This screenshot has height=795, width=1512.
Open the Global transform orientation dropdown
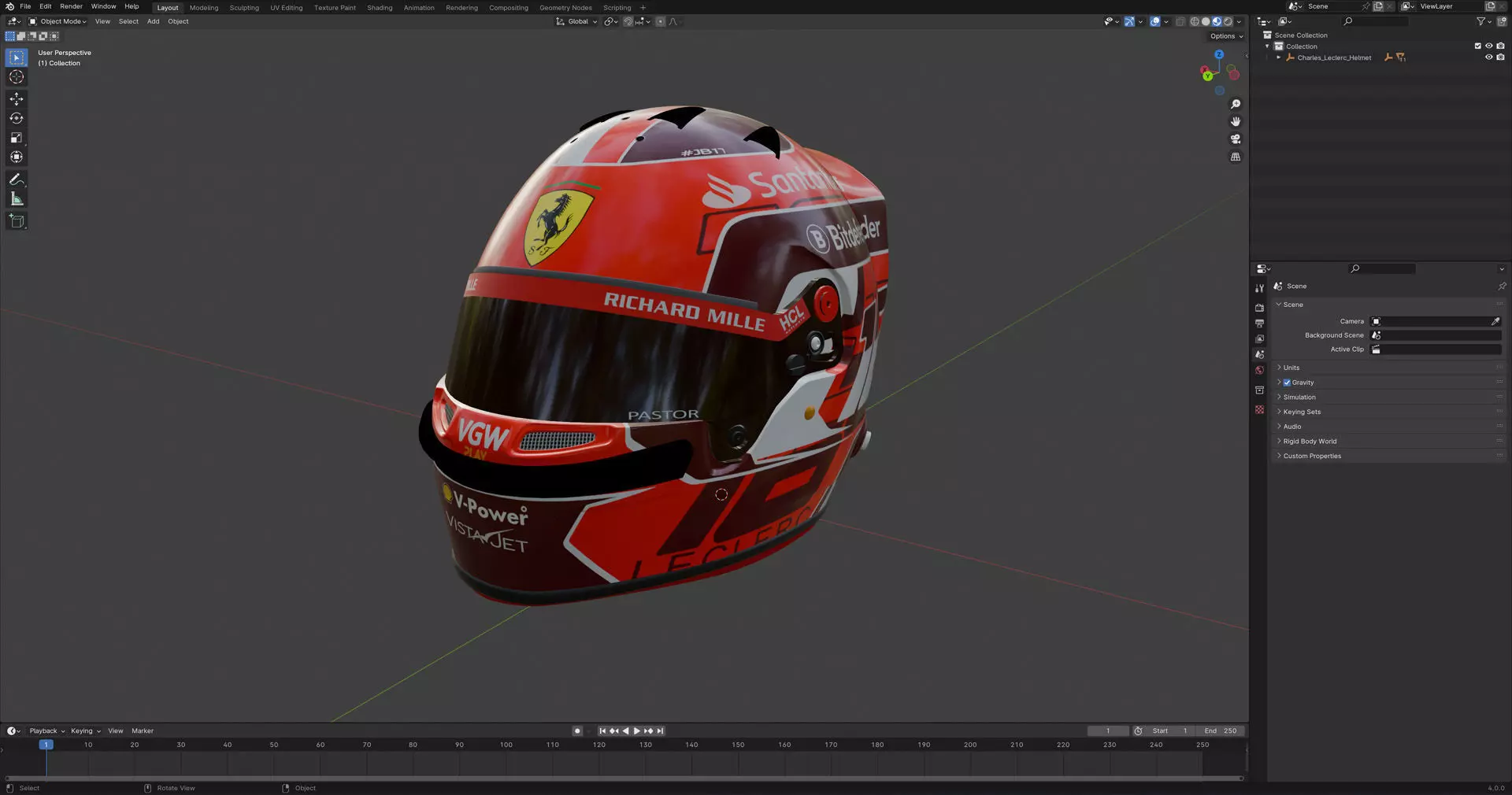[x=576, y=21]
